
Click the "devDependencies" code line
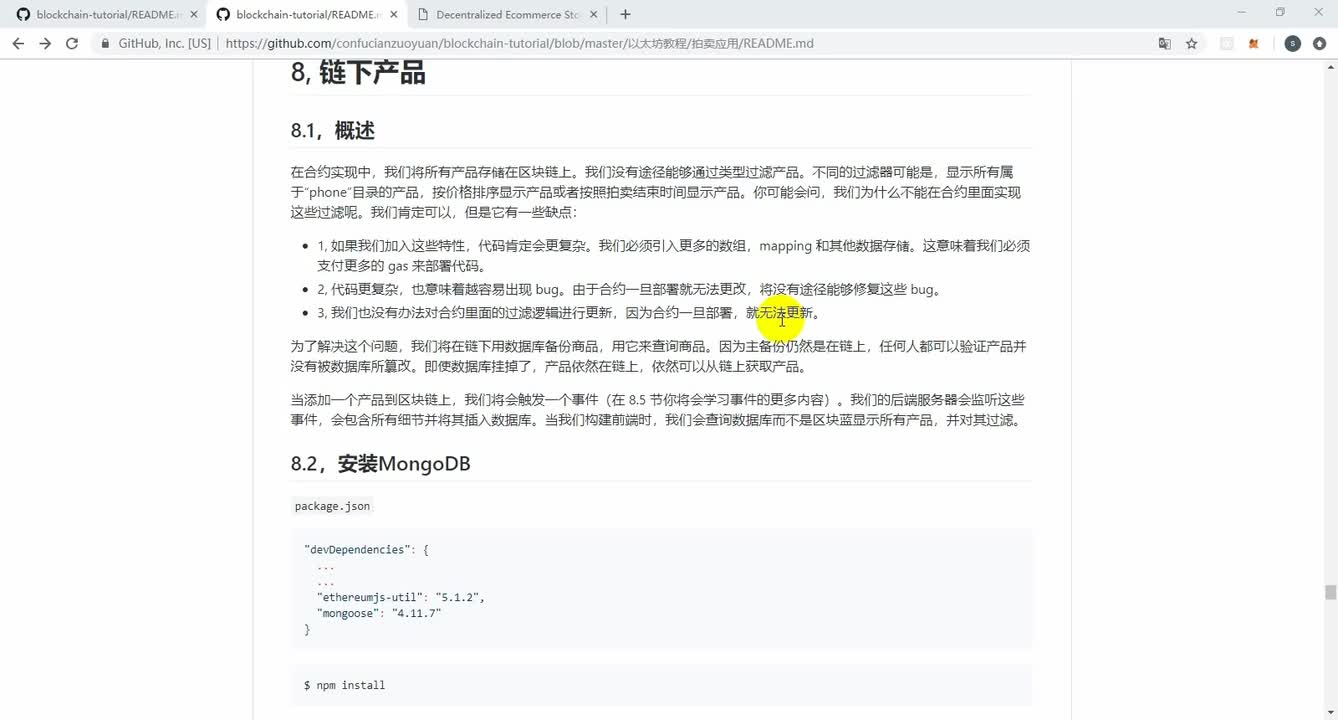point(366,550)
